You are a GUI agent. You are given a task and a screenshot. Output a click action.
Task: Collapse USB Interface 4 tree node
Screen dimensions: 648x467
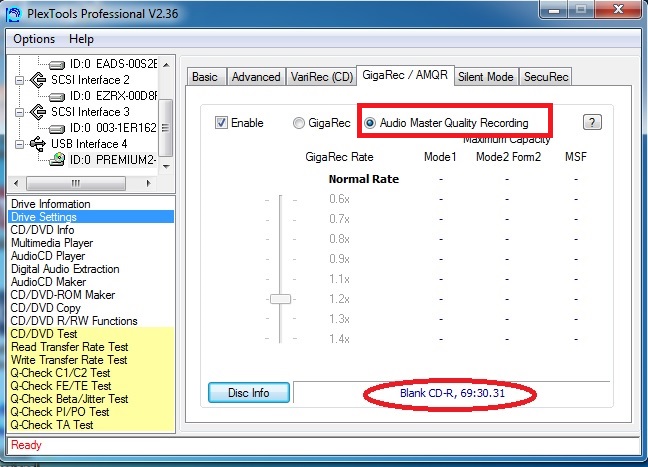[19, 144]
